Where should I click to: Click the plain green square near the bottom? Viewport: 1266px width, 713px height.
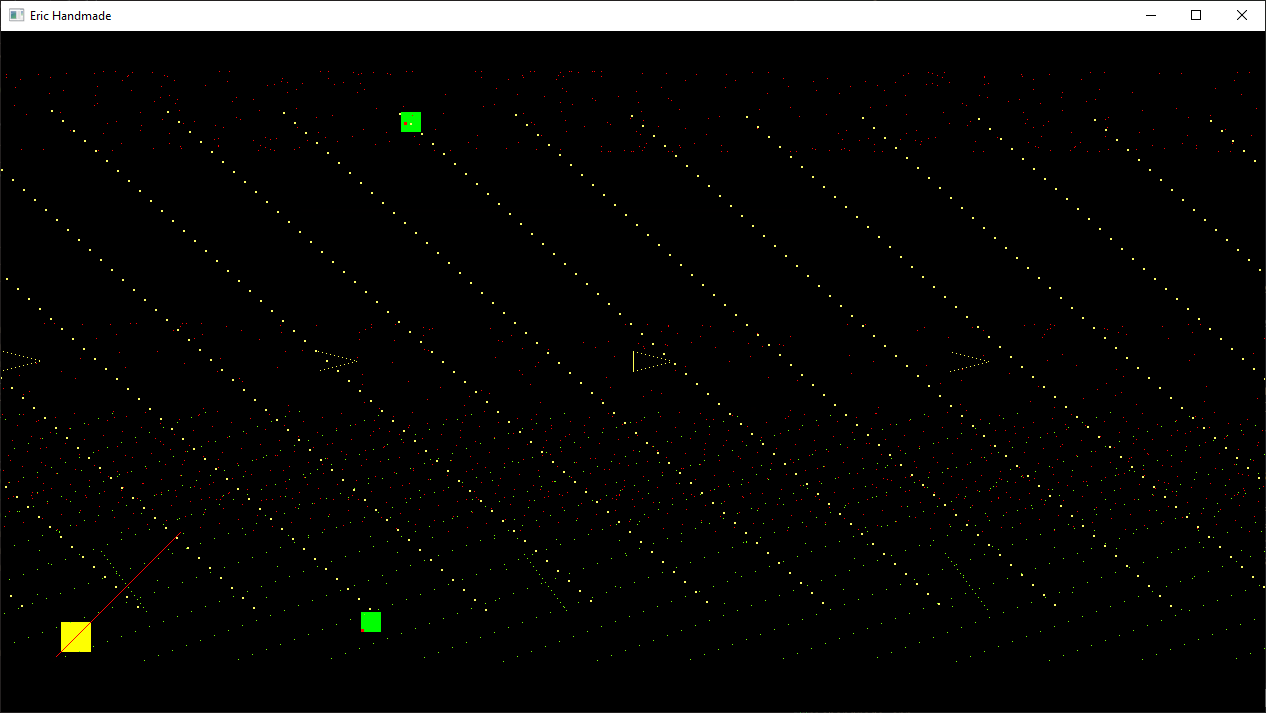(371, 622)
